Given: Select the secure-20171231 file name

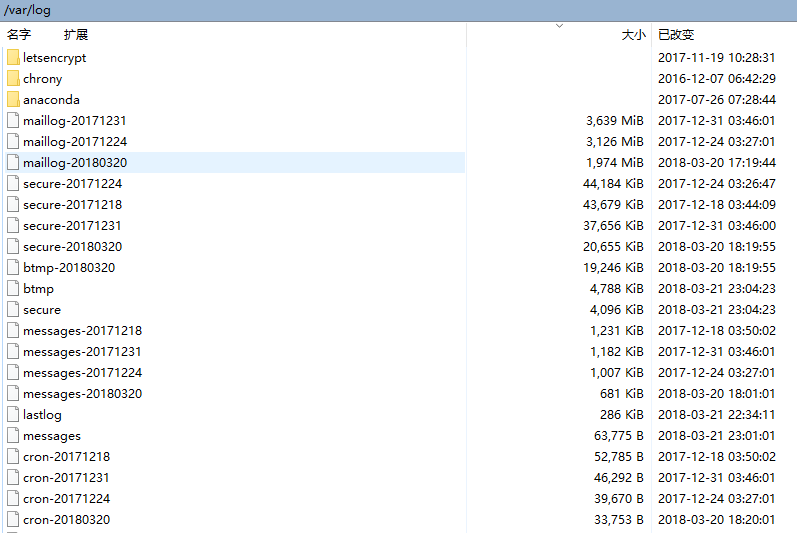Looking at the screenshot, I should click(72, 226).
